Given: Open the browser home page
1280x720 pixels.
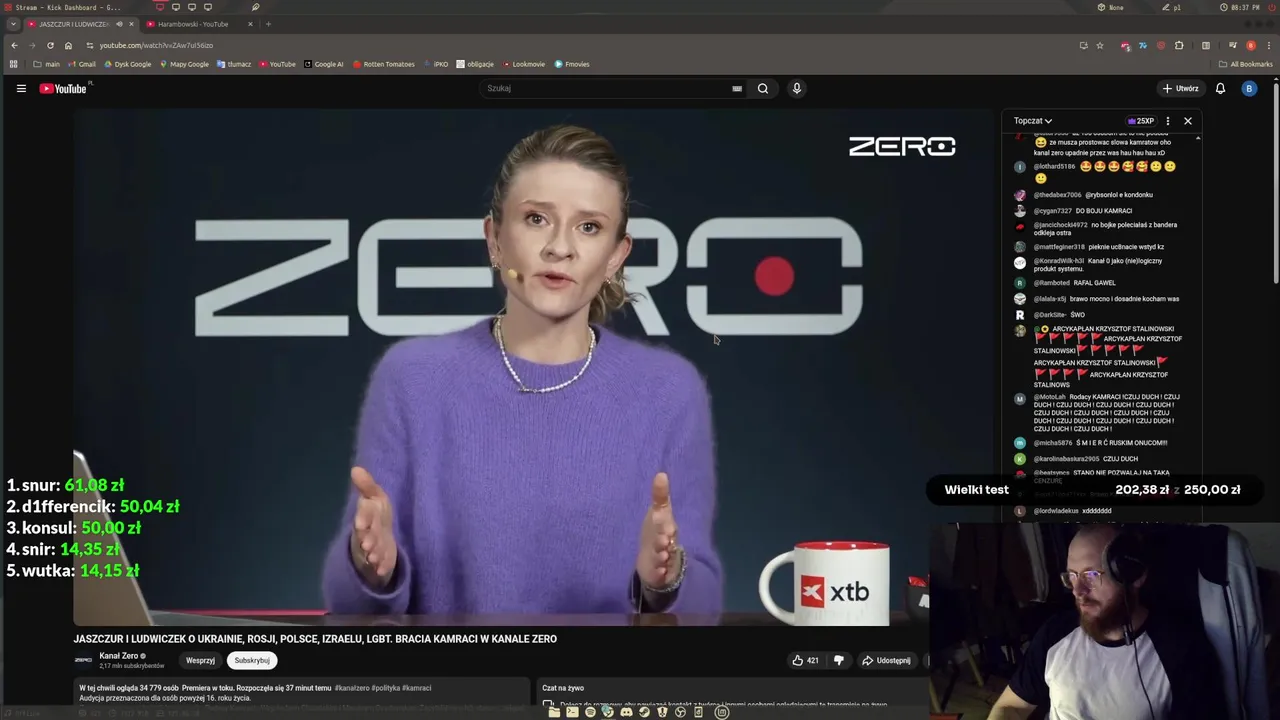Looking at the screenshot, I should 68,45.
